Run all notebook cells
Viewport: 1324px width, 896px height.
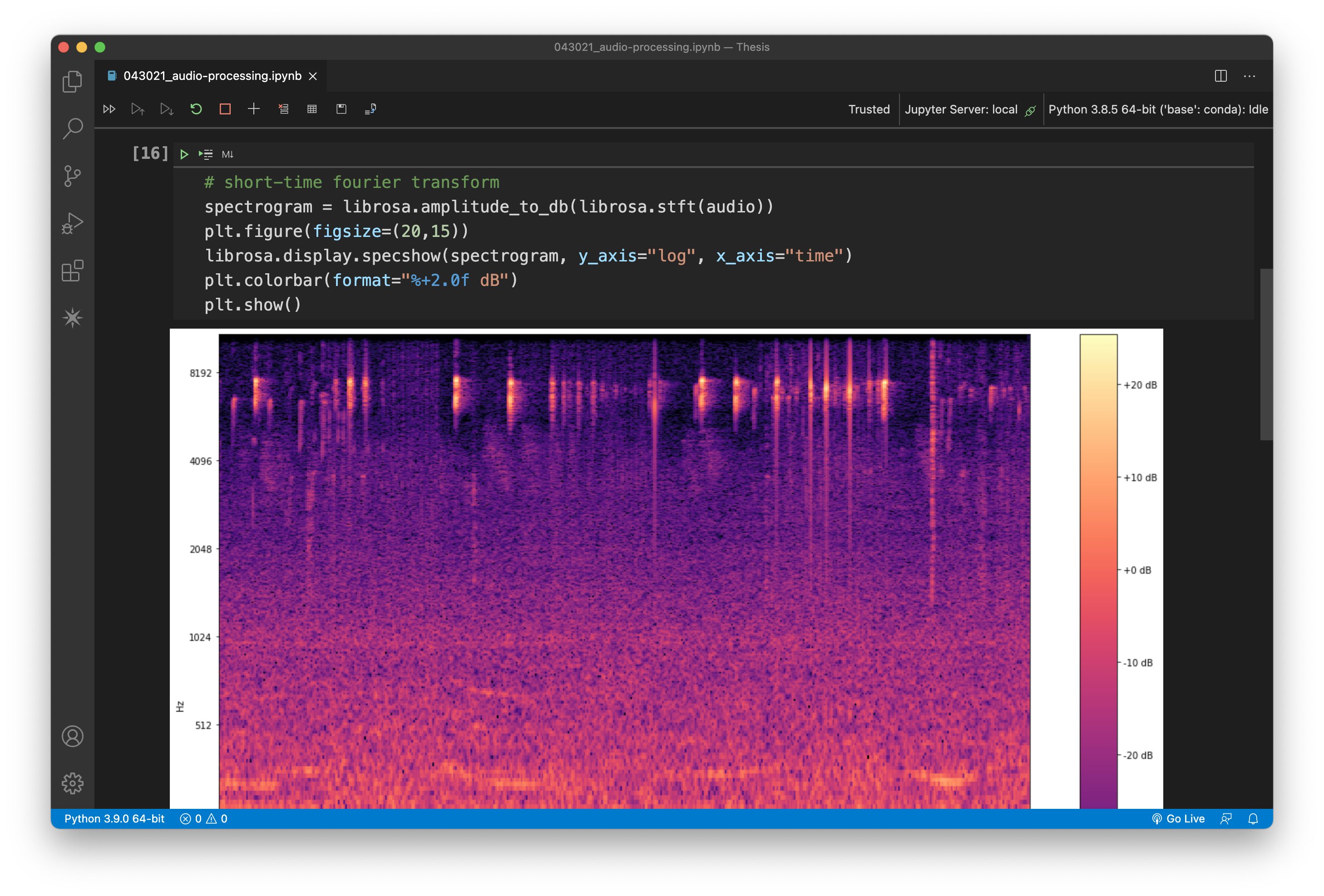[109, 109]
